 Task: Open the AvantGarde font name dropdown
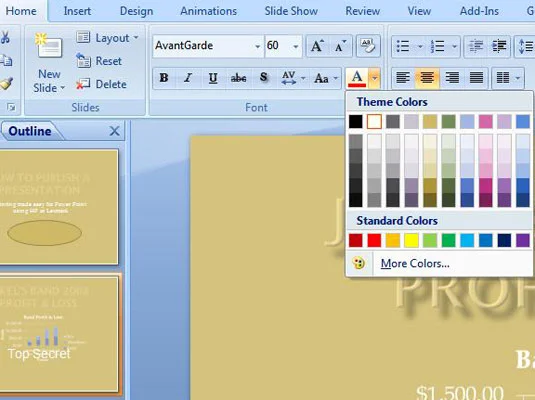point(258,46)
